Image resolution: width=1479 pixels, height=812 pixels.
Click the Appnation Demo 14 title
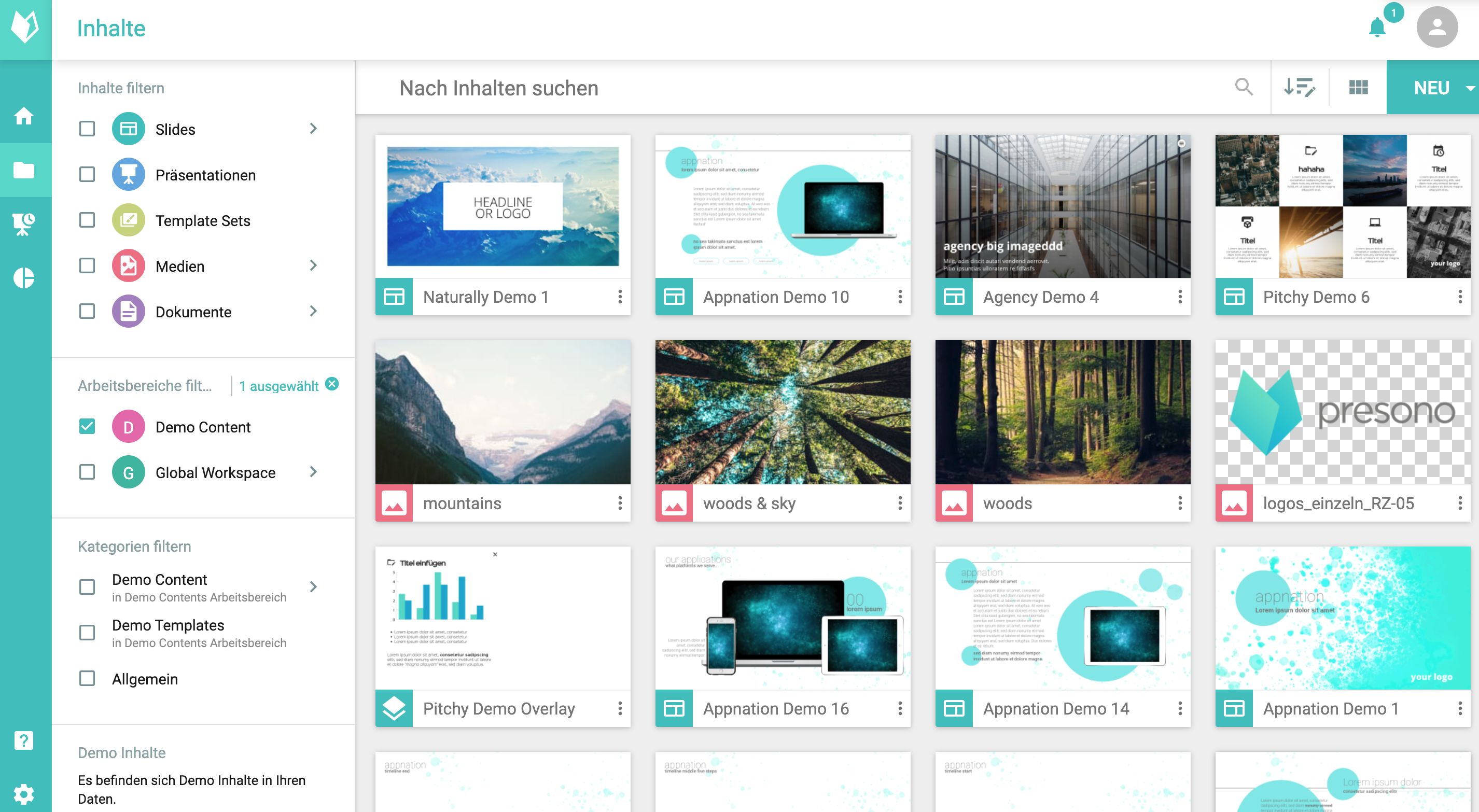coord(1056,709)
